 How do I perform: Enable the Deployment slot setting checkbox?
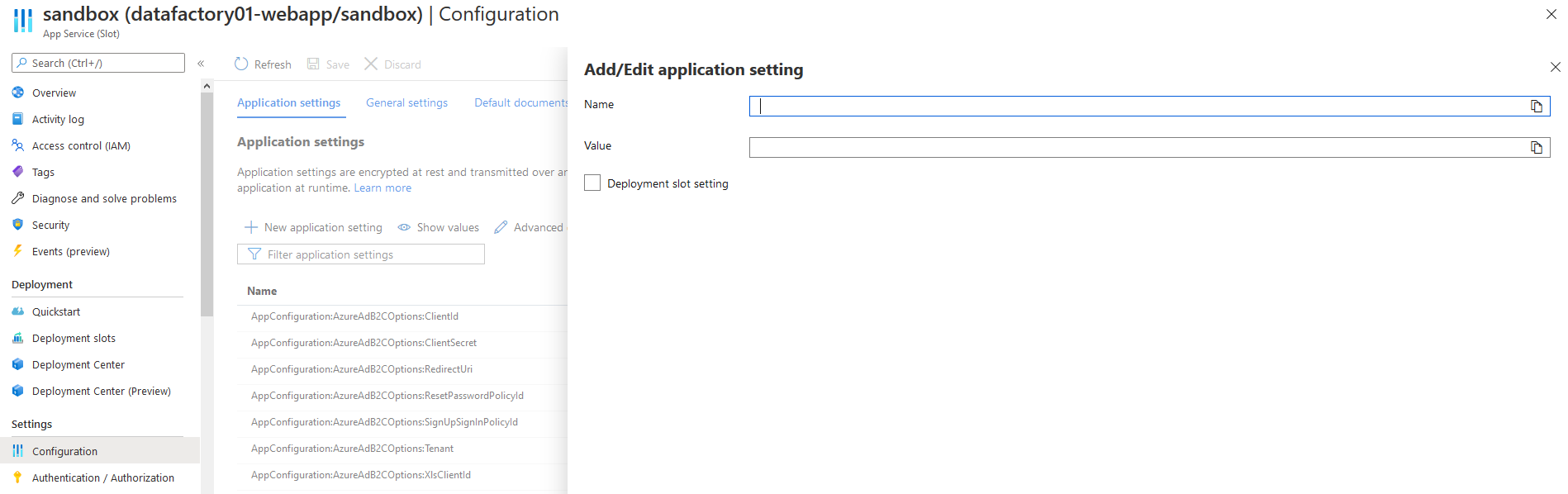(592, 183)
